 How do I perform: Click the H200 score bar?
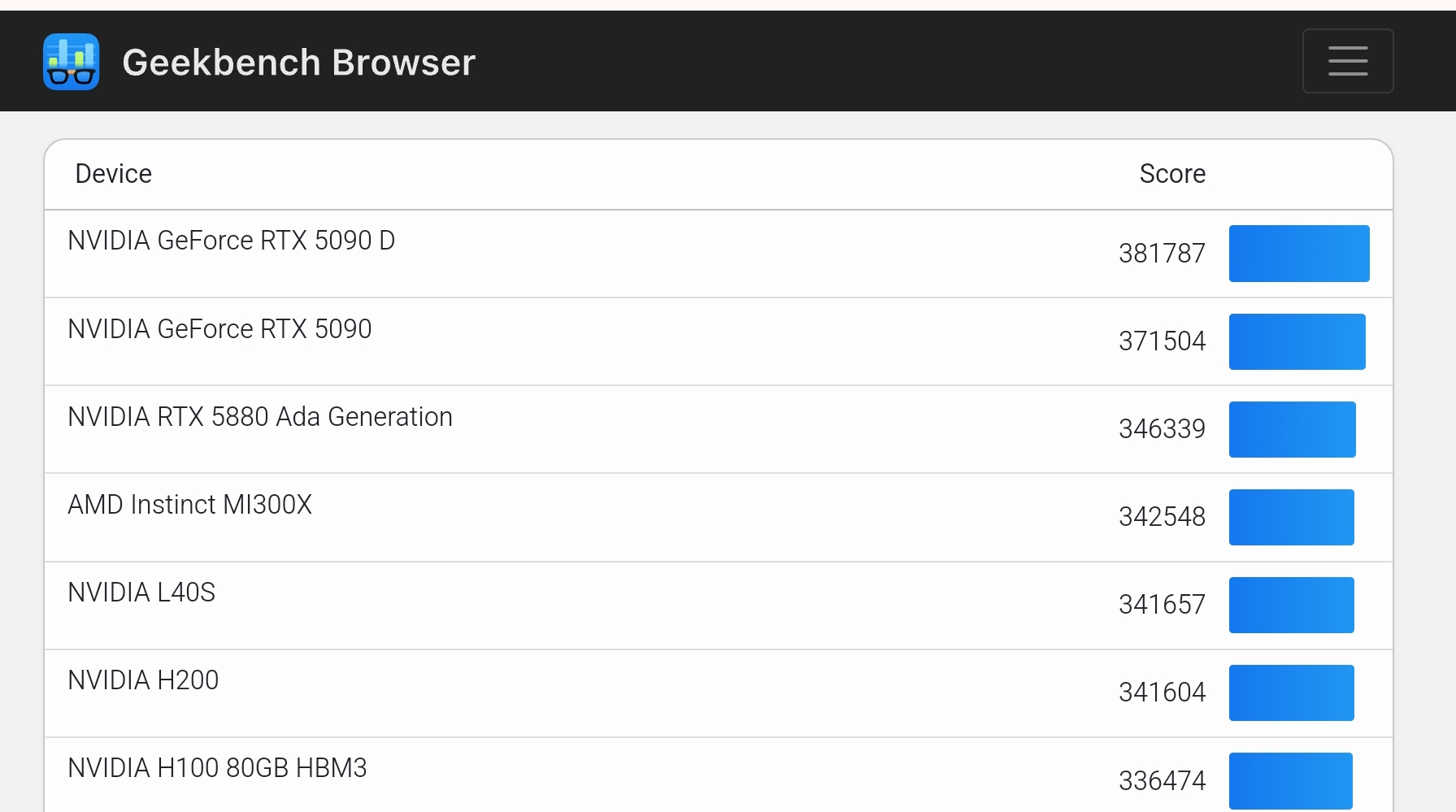[x=1292, y=693]
